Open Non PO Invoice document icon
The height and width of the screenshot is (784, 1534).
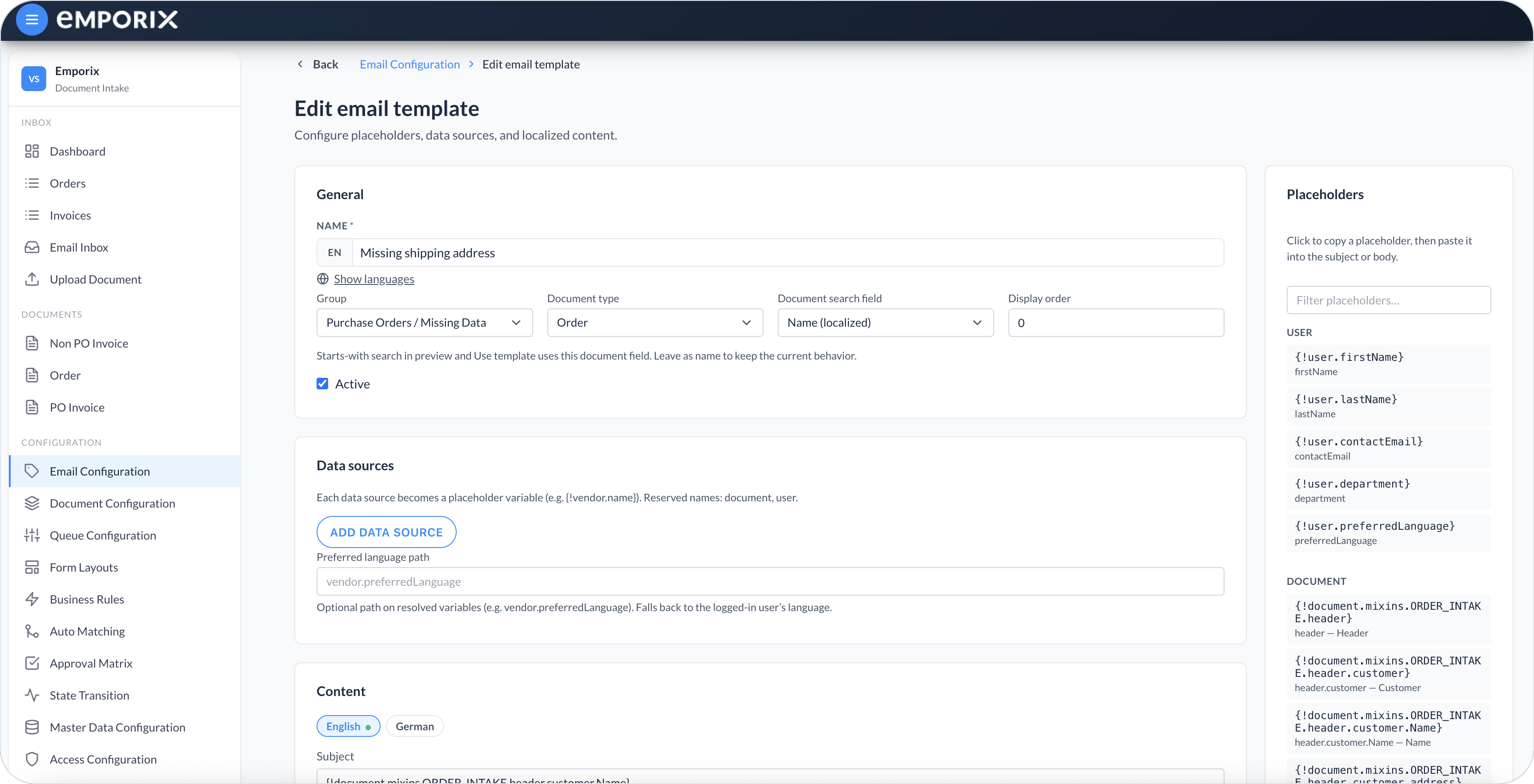click(32, 344)
